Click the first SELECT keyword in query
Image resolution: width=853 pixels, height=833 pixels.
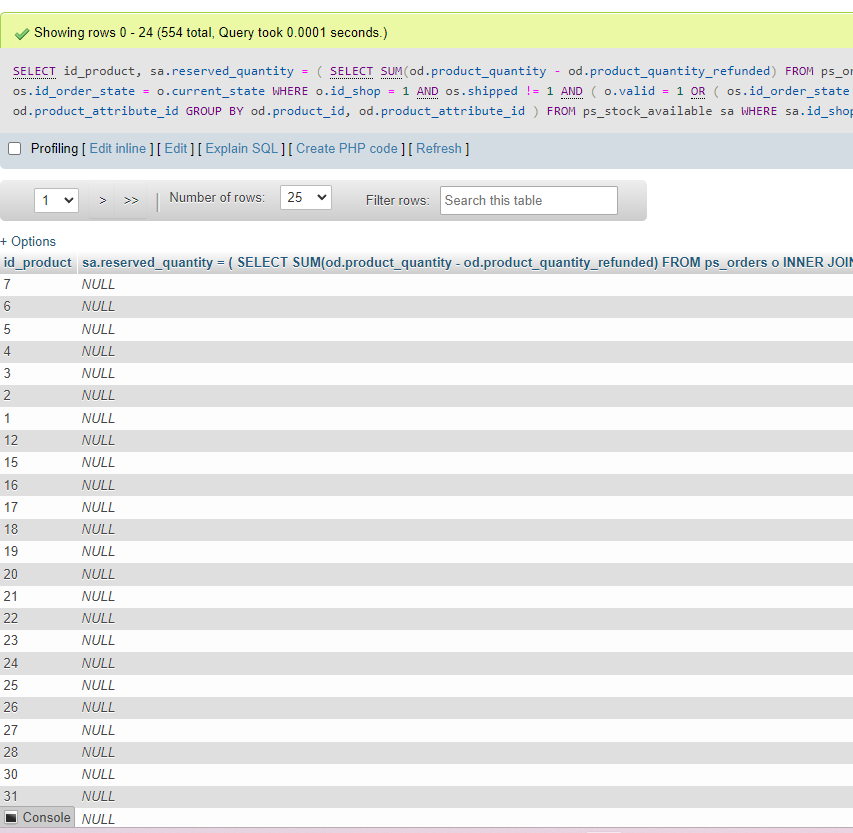point(34,71)
